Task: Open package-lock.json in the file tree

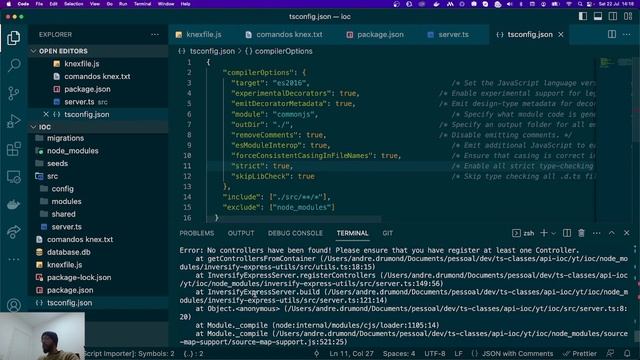Action: [79, 278]
